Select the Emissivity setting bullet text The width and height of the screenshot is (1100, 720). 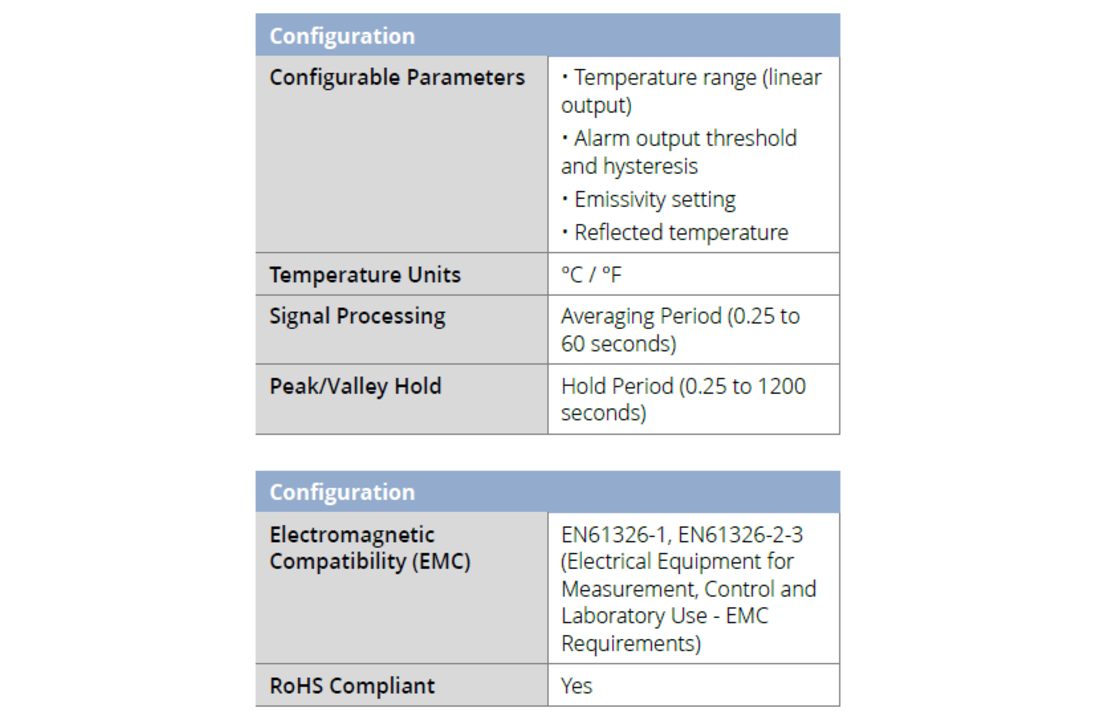tap(648, 200)
